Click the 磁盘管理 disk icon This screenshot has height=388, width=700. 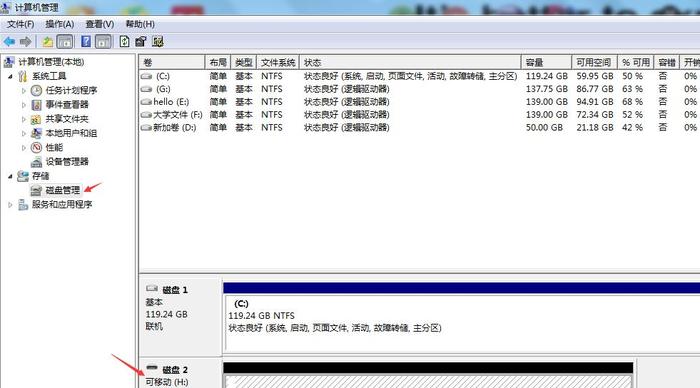coord(36,191)
